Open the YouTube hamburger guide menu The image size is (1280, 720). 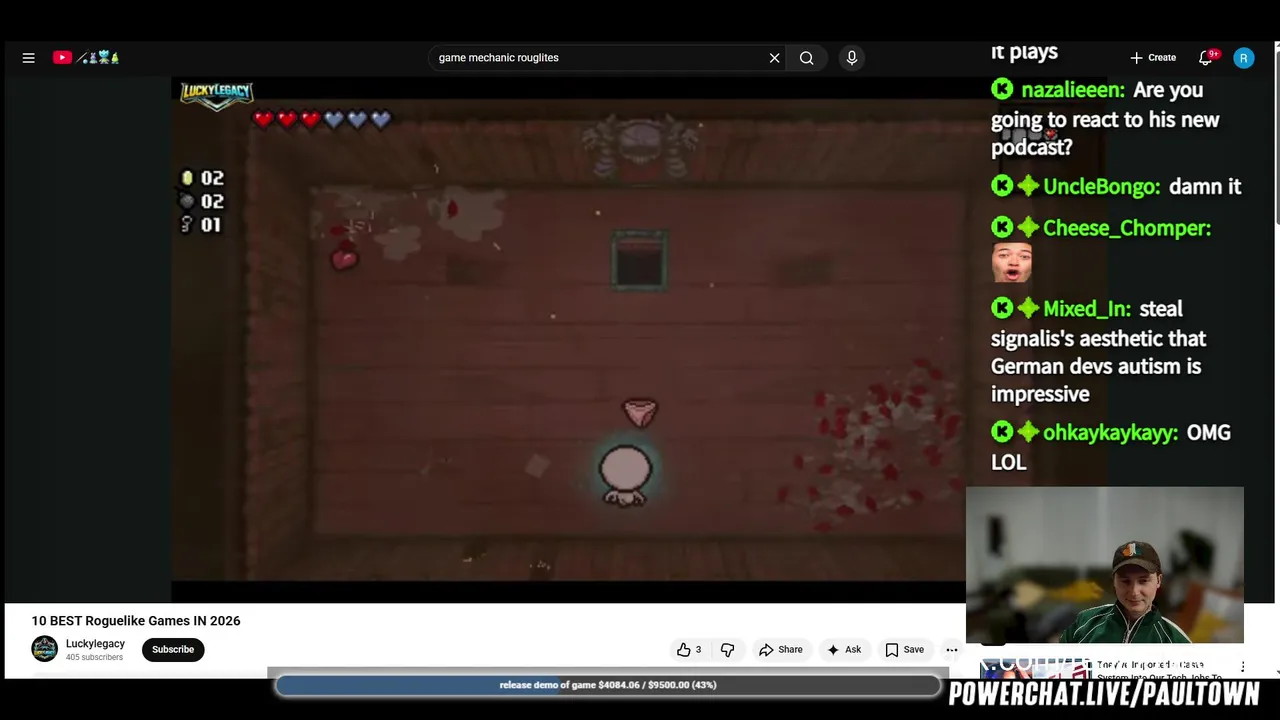(28, 58)
